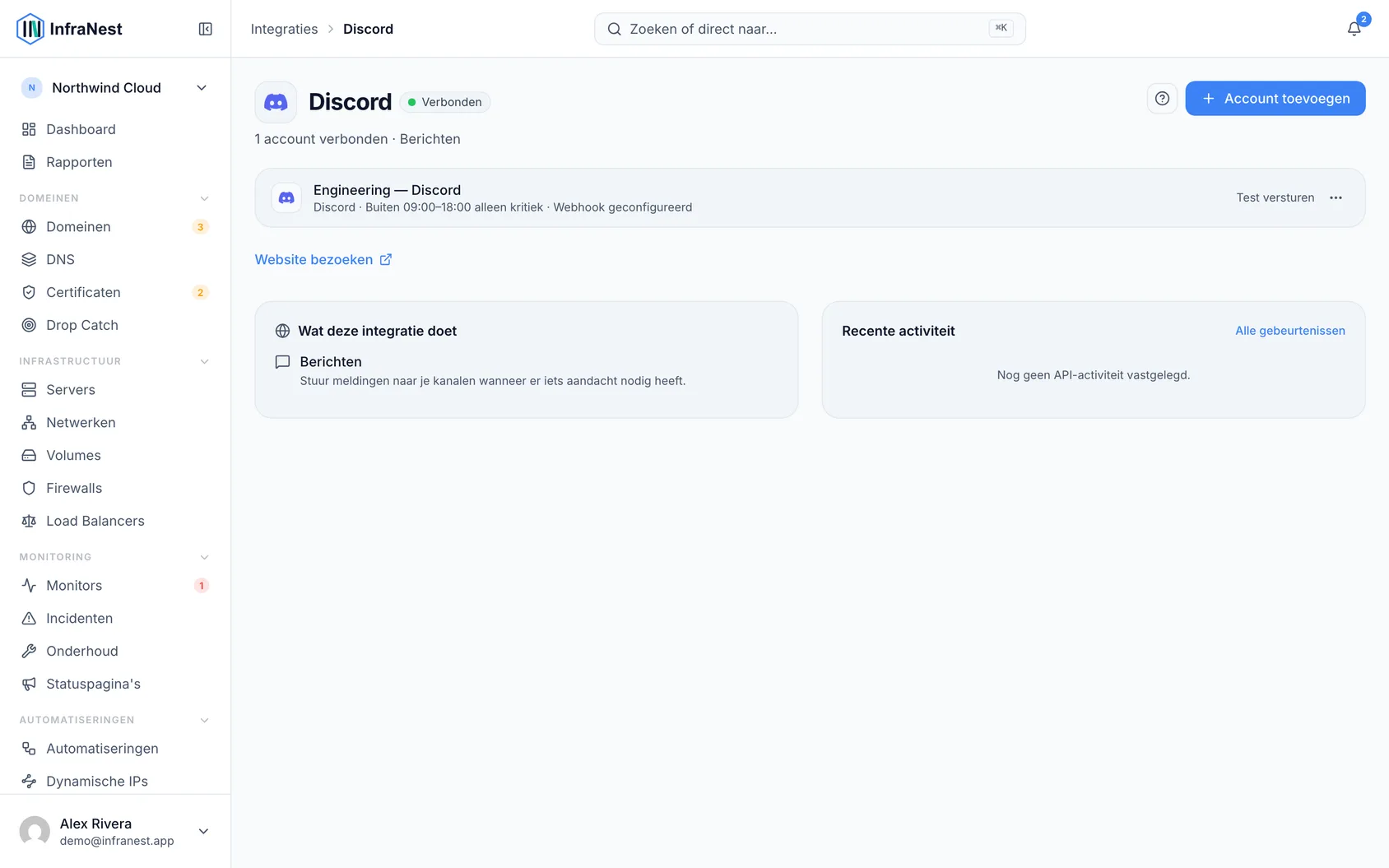1389x868 pixels.
Task: Open the DNS menu item
Action: click(x=115, y=259)
